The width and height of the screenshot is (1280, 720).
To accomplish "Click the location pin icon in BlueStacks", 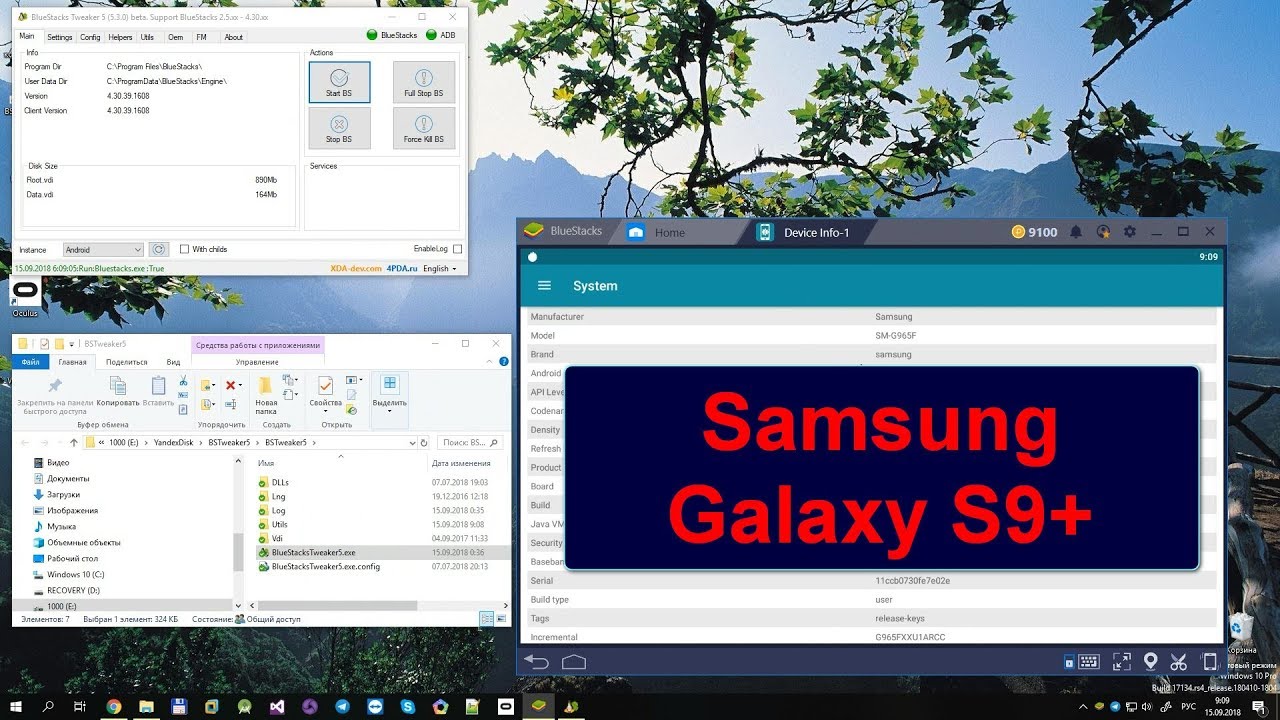I will 1150,662.
